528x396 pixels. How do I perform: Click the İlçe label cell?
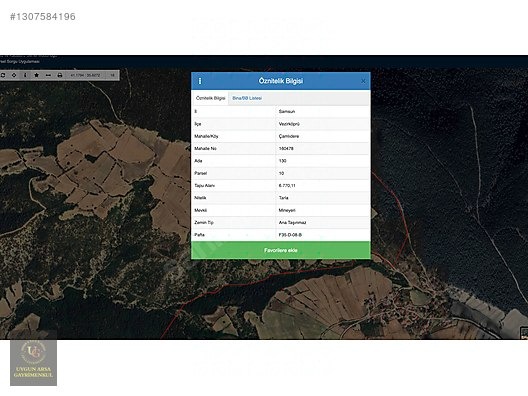click(234, 124)
